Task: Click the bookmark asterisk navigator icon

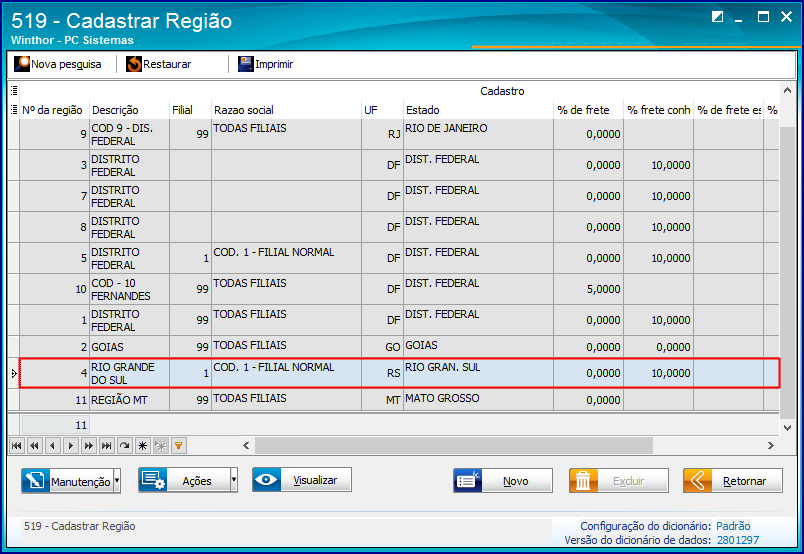Action: [x=143, y=445]
